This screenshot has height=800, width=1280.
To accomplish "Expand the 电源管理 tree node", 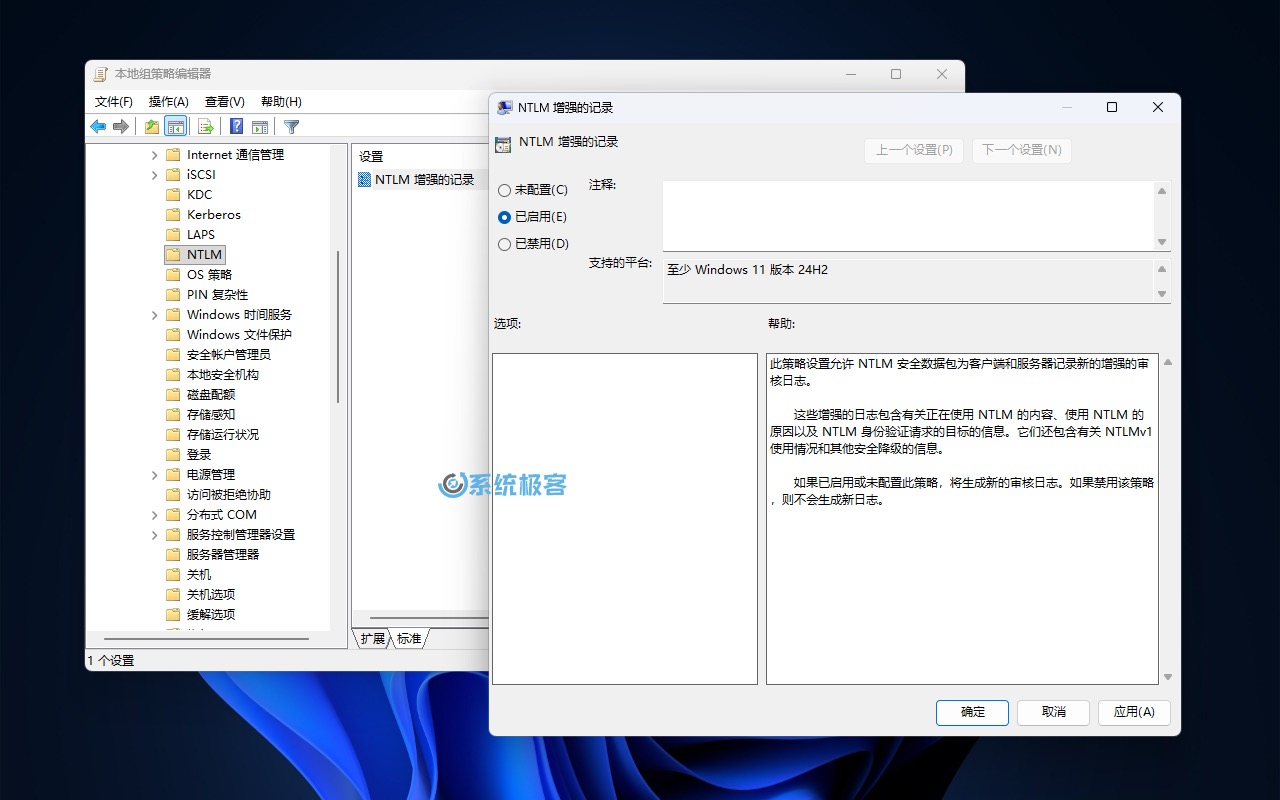I will (155, 475).
